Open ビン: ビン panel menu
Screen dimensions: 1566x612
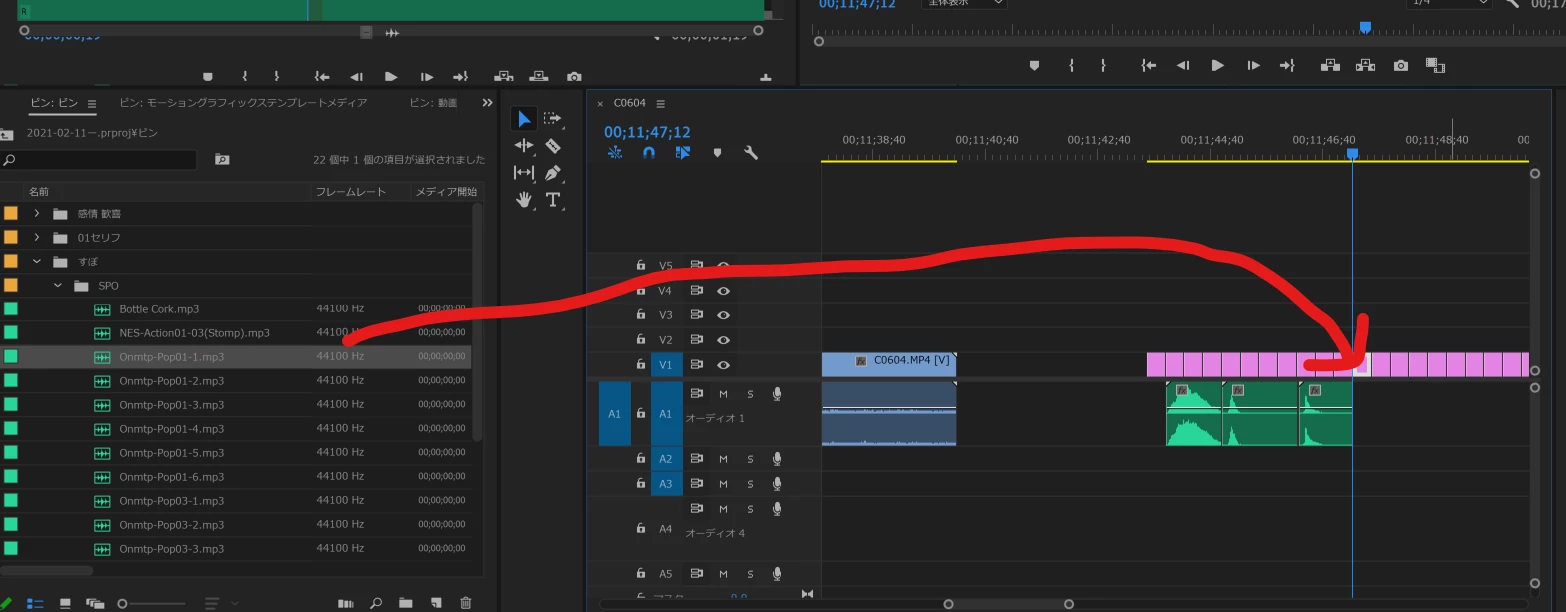(92, 103)
